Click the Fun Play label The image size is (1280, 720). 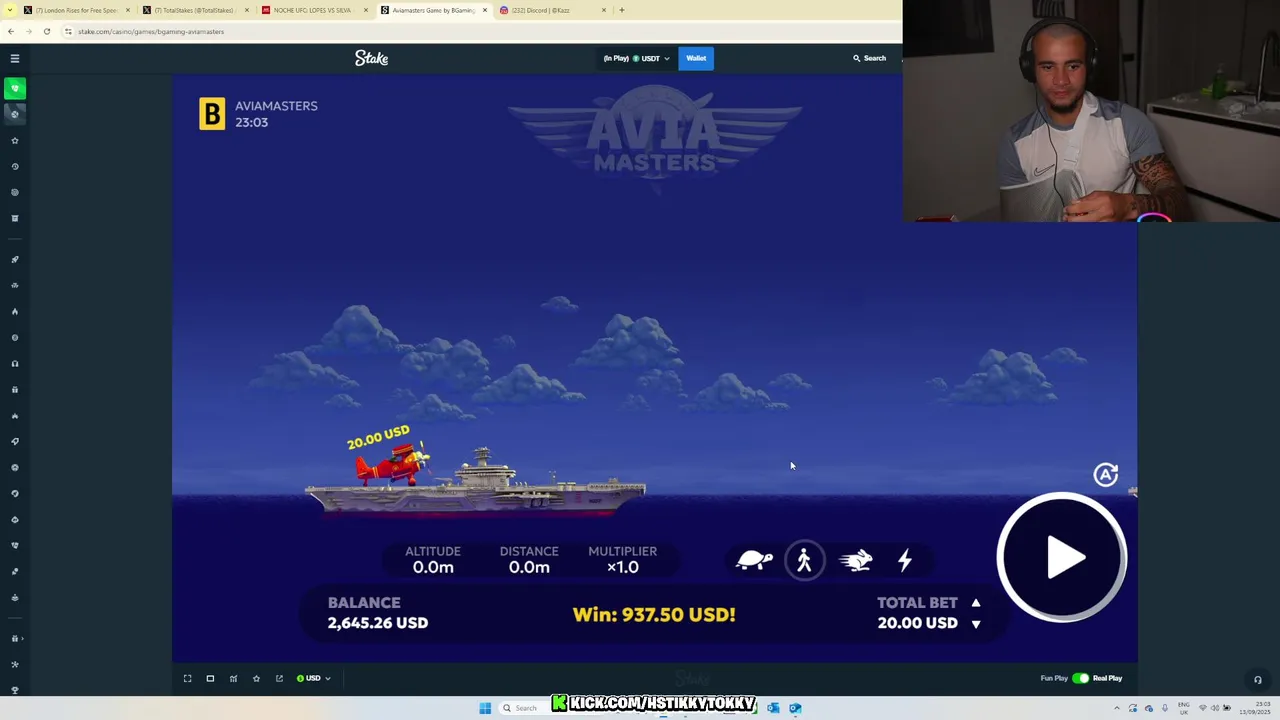pyautogui.click(x=1054, y=678)
